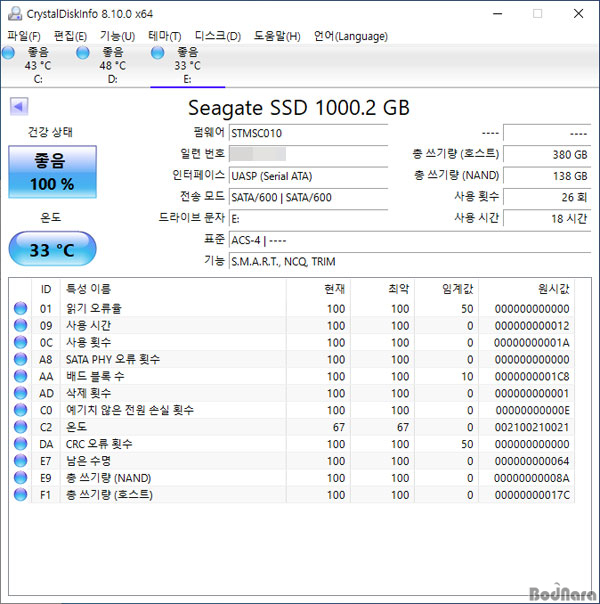
Task: Click the interface field UASP (Serial ATA)
Action: 308,176
